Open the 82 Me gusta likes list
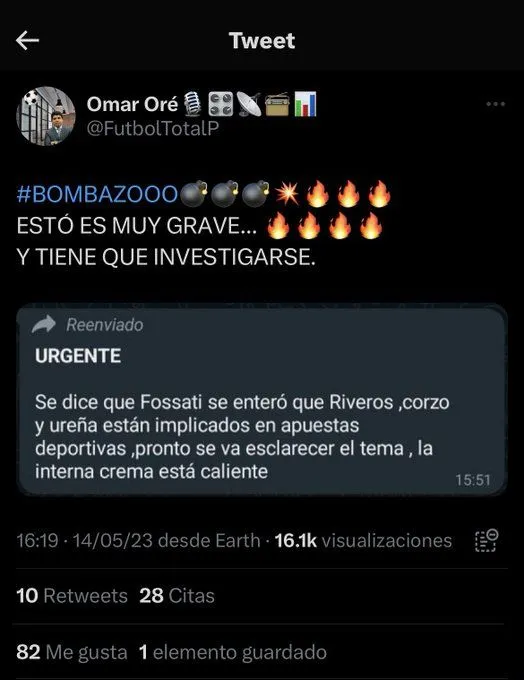Image resolution: width=524 pixels, height=680 pixels. 72,652
